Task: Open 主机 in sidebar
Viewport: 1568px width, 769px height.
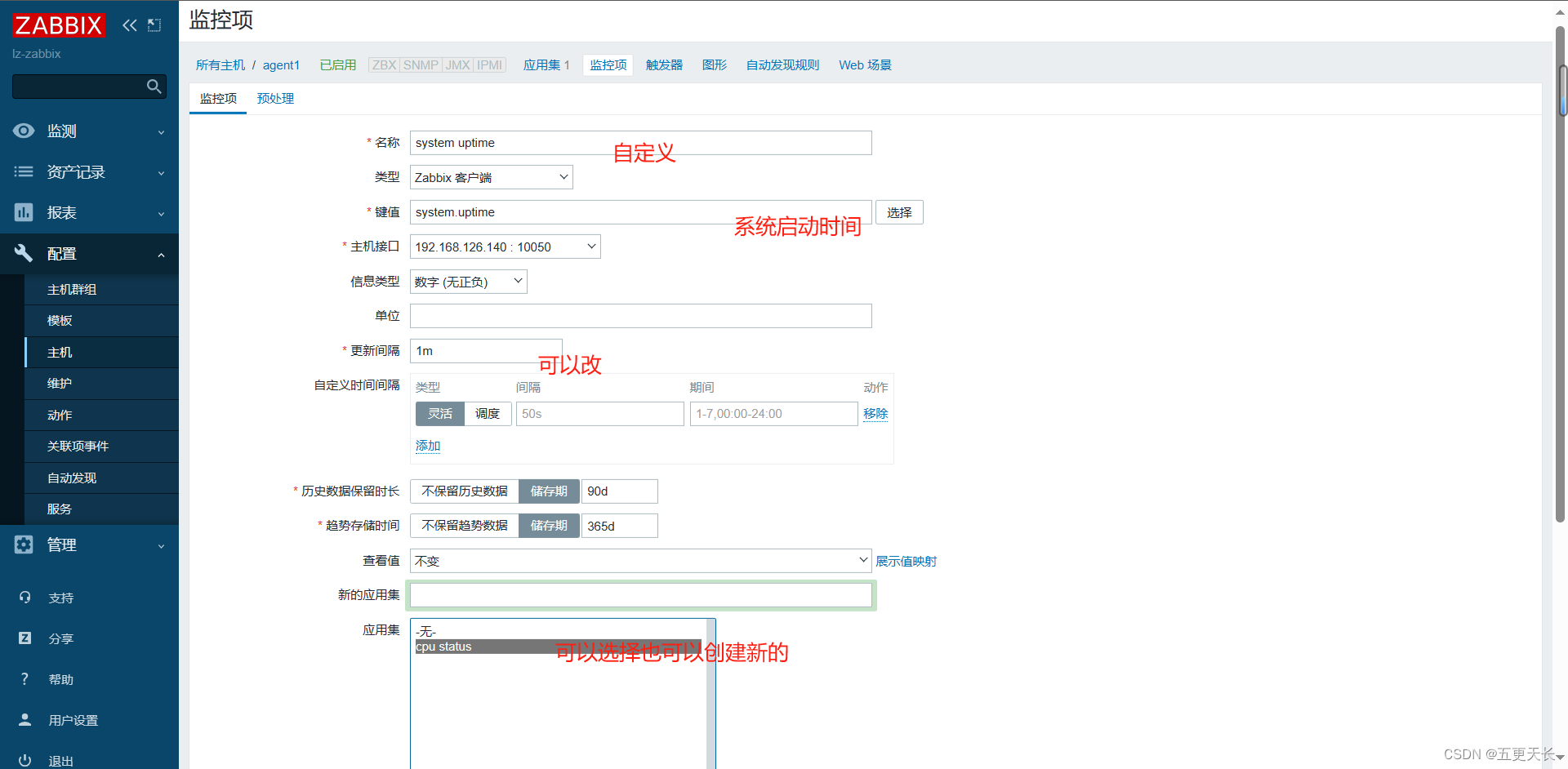Action: coord(101,353)
